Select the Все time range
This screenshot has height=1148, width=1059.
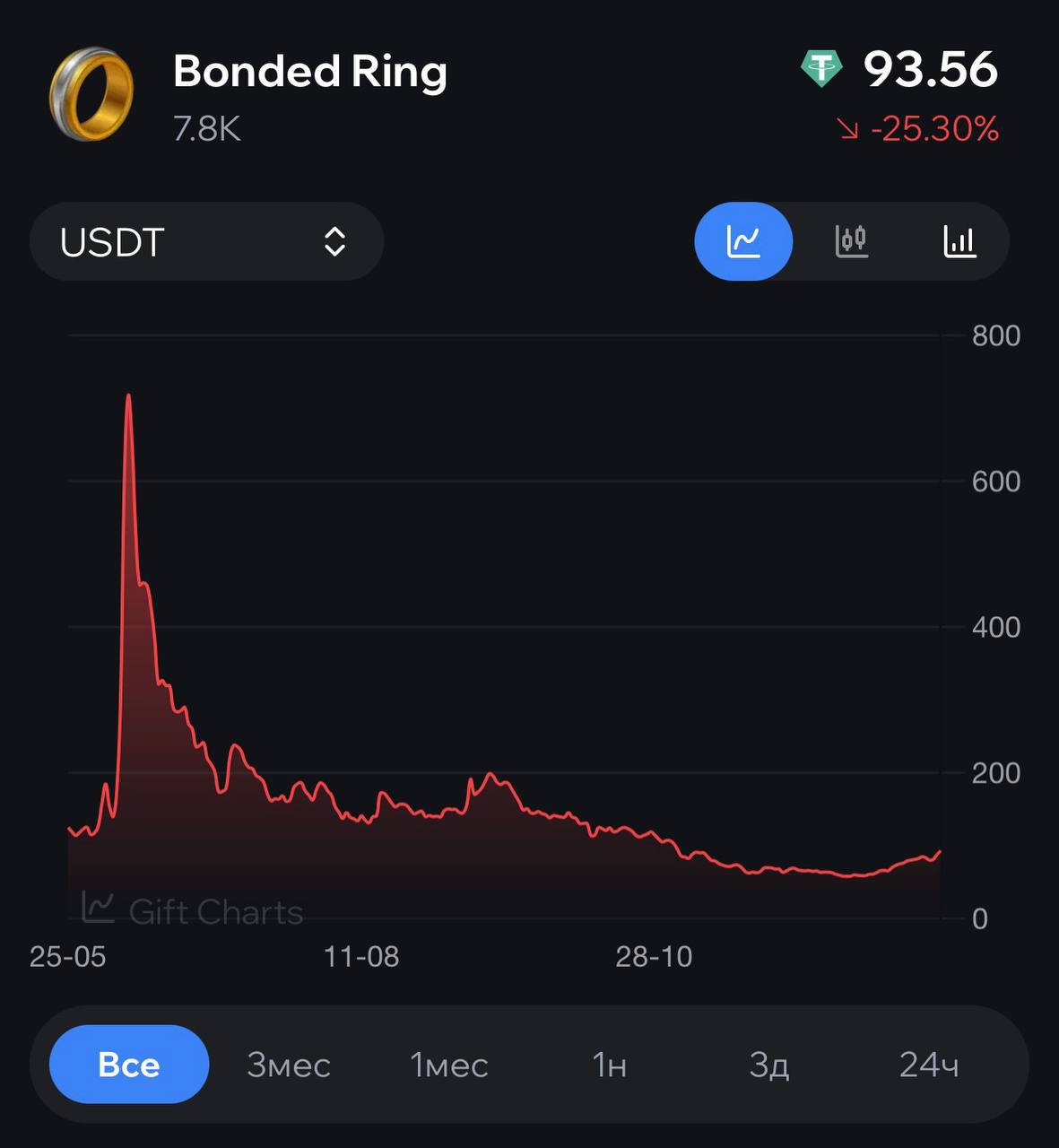[129, 1065]
